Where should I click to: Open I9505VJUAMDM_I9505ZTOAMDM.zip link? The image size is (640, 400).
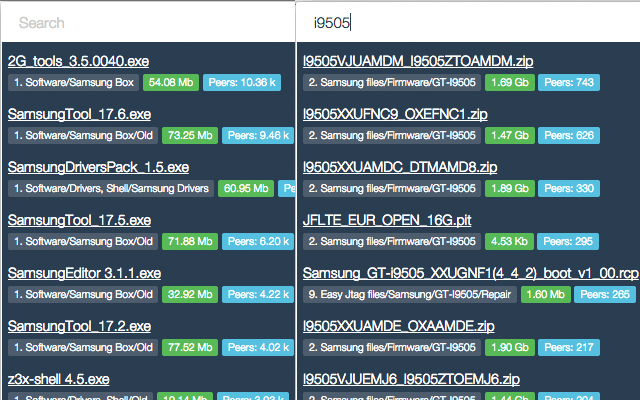click(418, 61)
